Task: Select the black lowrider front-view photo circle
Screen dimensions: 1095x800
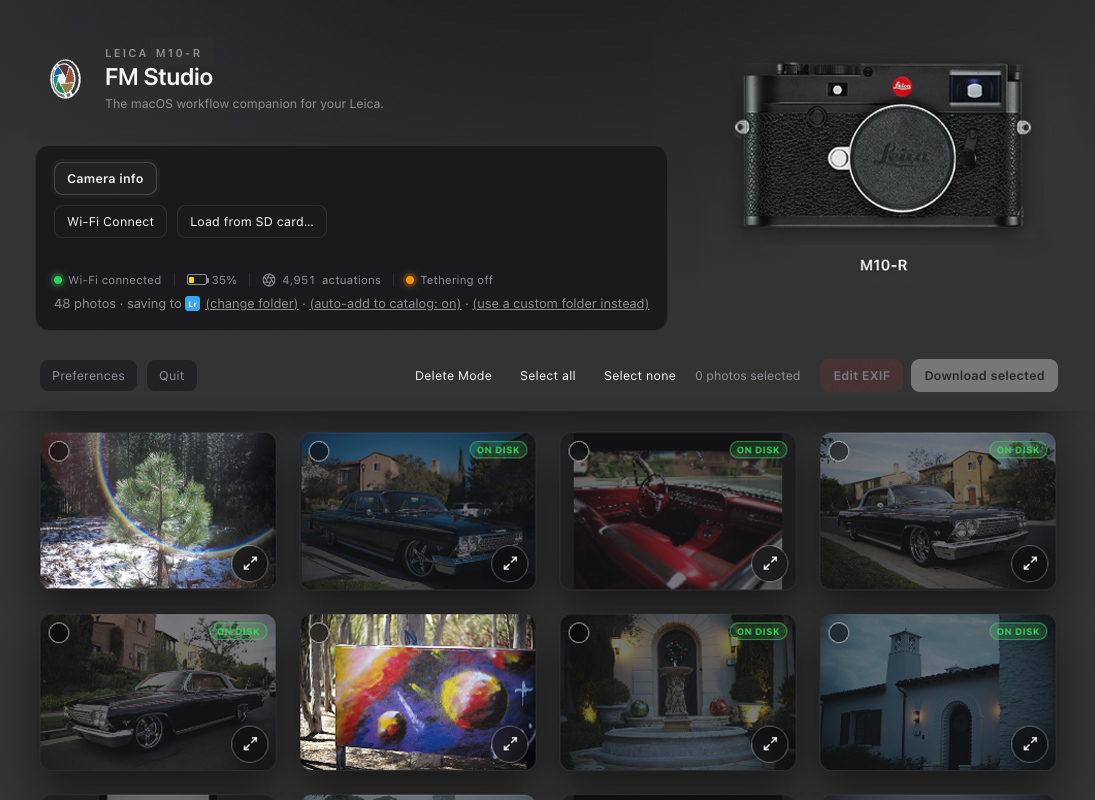Action: click(839, 451)
